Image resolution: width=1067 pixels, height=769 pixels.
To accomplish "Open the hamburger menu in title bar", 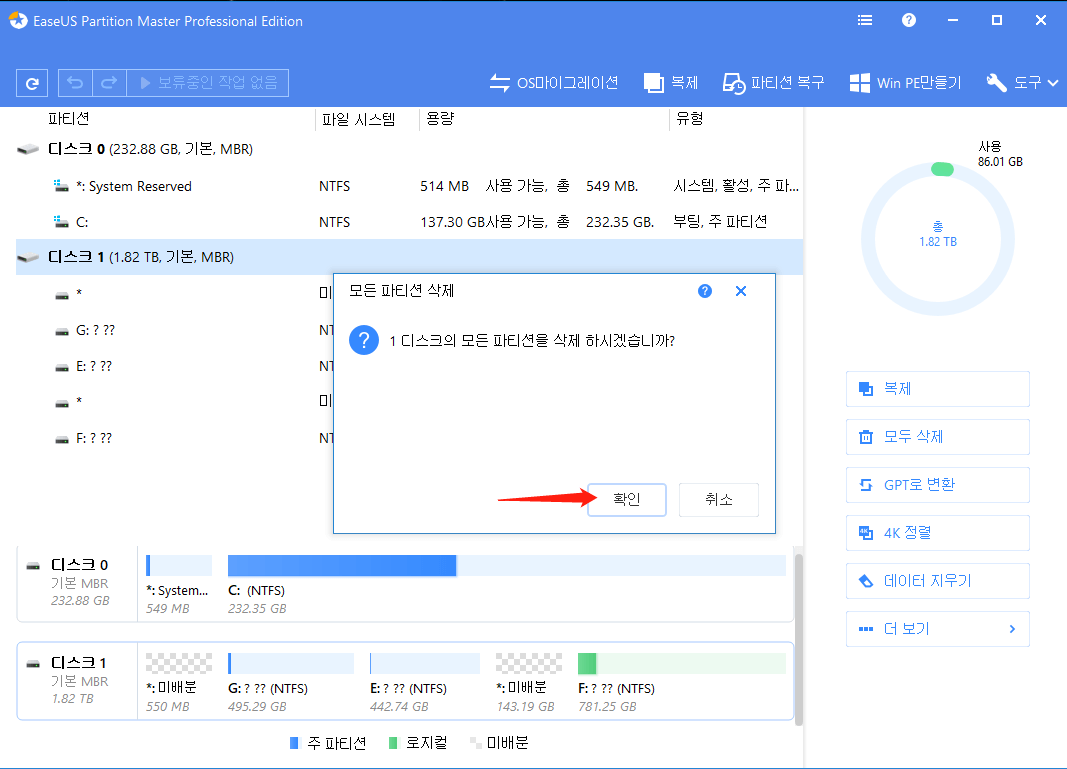I will point(864,19).
